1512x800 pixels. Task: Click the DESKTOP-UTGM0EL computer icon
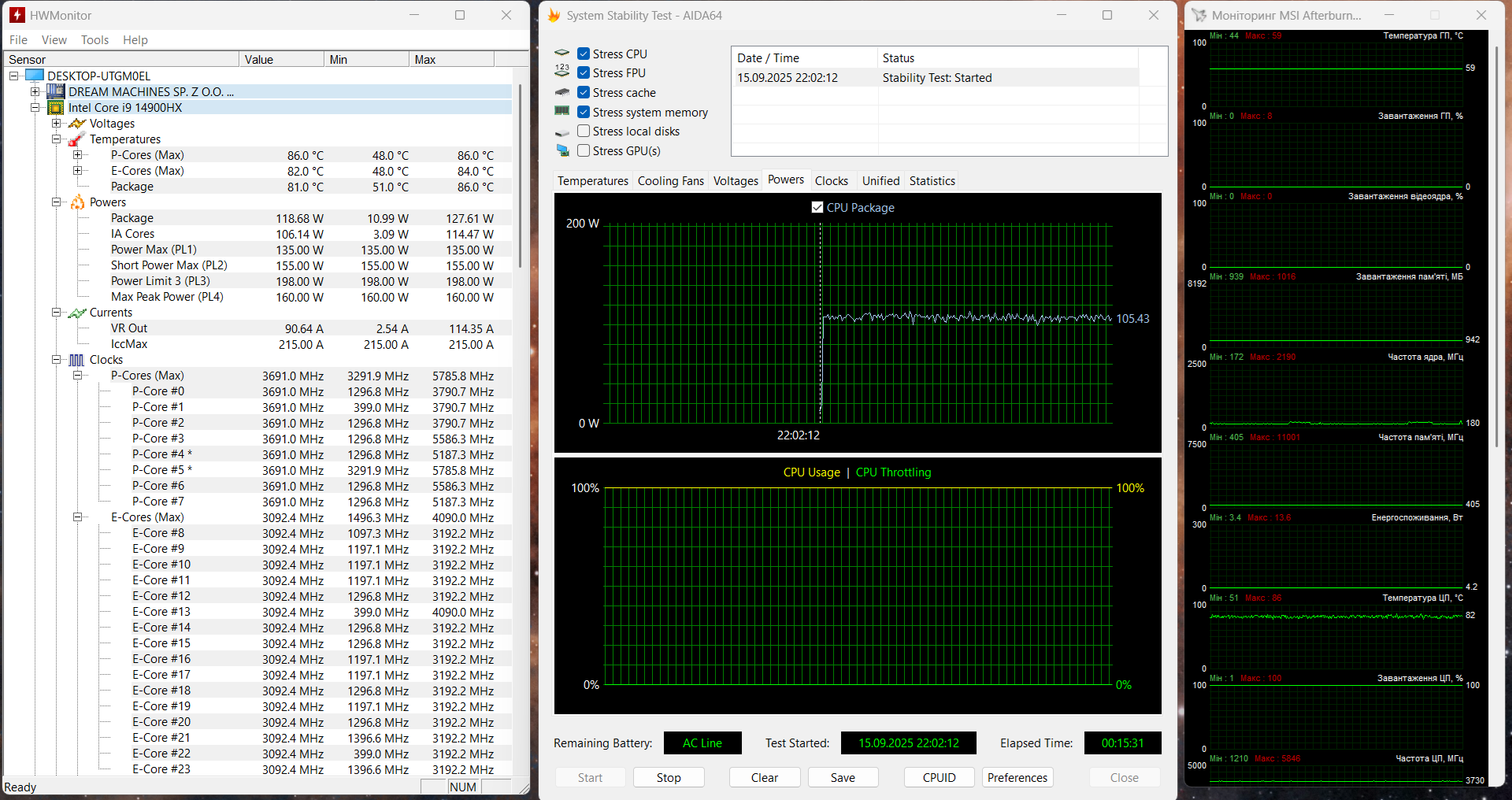[35, 76]
